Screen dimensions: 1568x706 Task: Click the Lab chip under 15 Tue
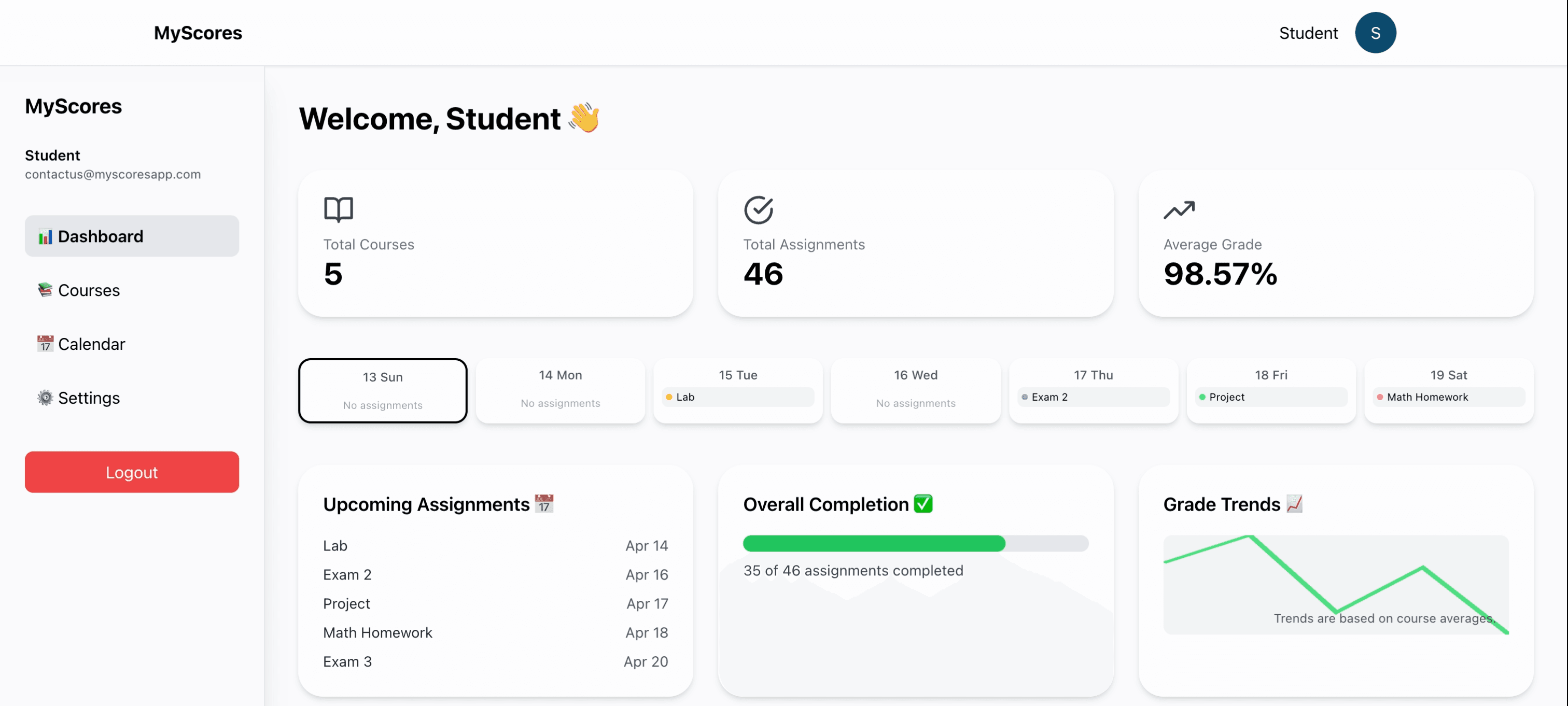738,397
